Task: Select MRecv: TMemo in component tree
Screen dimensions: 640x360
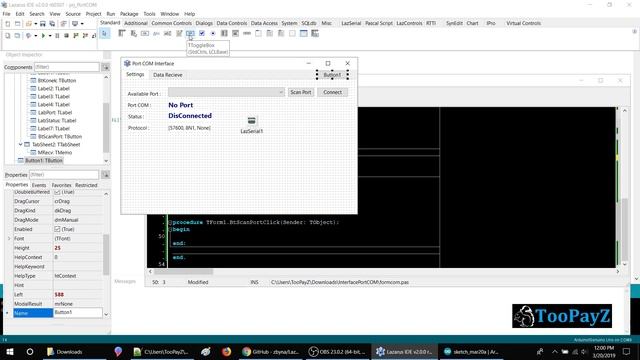Action: click(55, 152)
